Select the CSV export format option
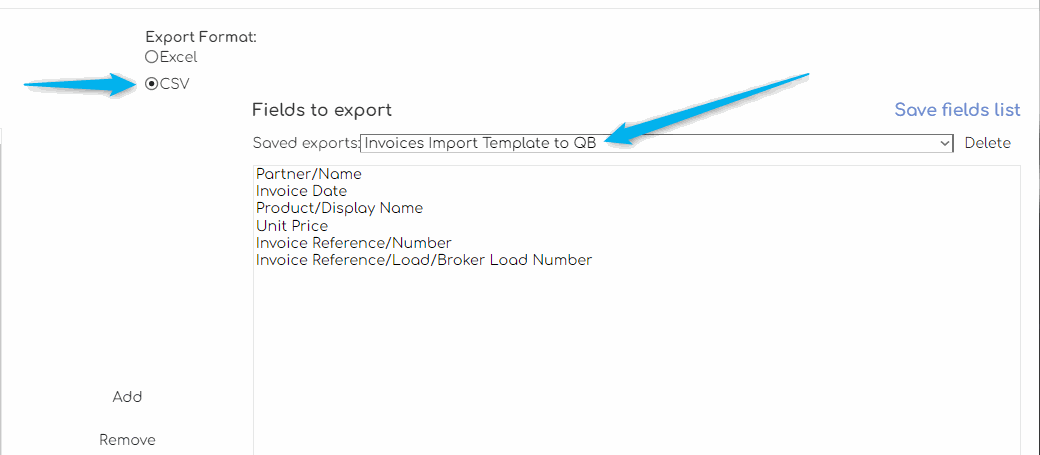Screen dimensions: 1040x455 coord(152,84)
